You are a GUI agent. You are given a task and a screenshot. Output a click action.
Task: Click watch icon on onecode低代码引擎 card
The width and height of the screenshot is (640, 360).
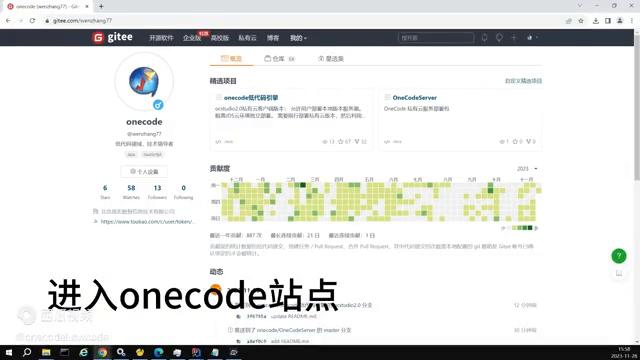[325, 142]
